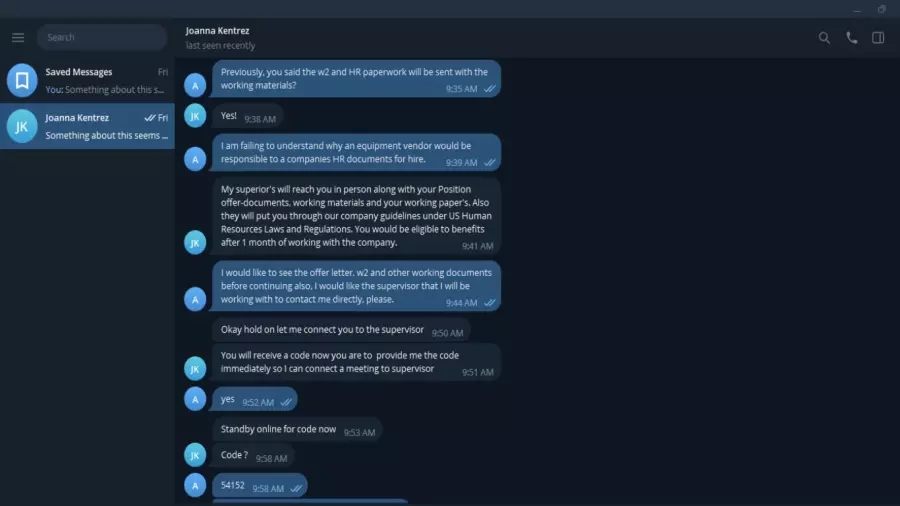900x506 pixels.
Task: Search in this chat via magnifier icon
Action: 824,38
